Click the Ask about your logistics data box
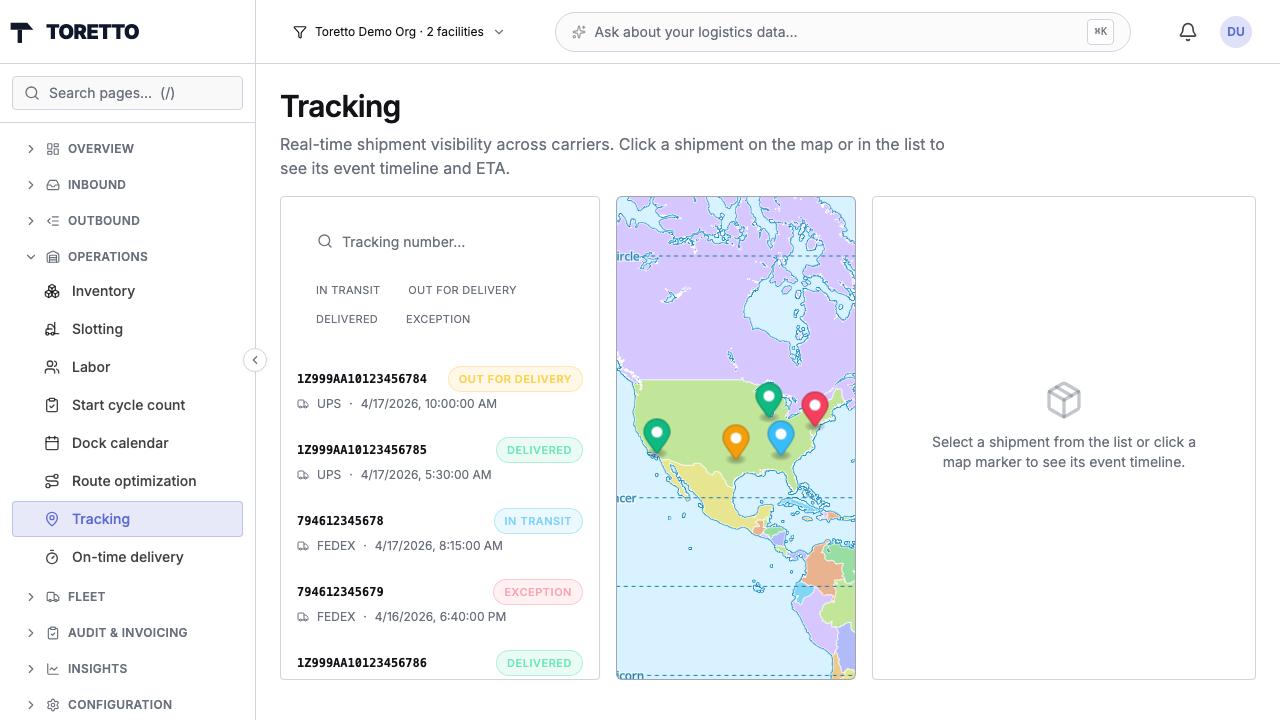1280x720 pixels. click(x=842, y=32)
